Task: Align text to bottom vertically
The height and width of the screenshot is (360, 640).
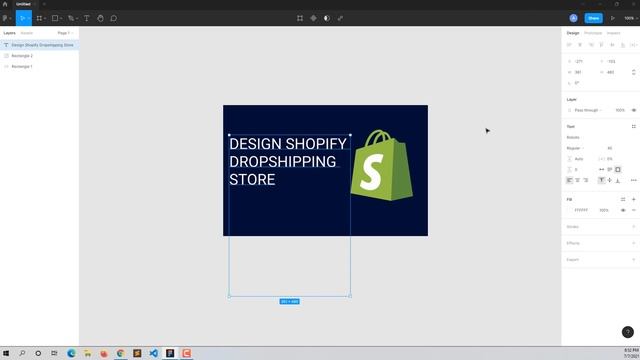Action: 618,180
